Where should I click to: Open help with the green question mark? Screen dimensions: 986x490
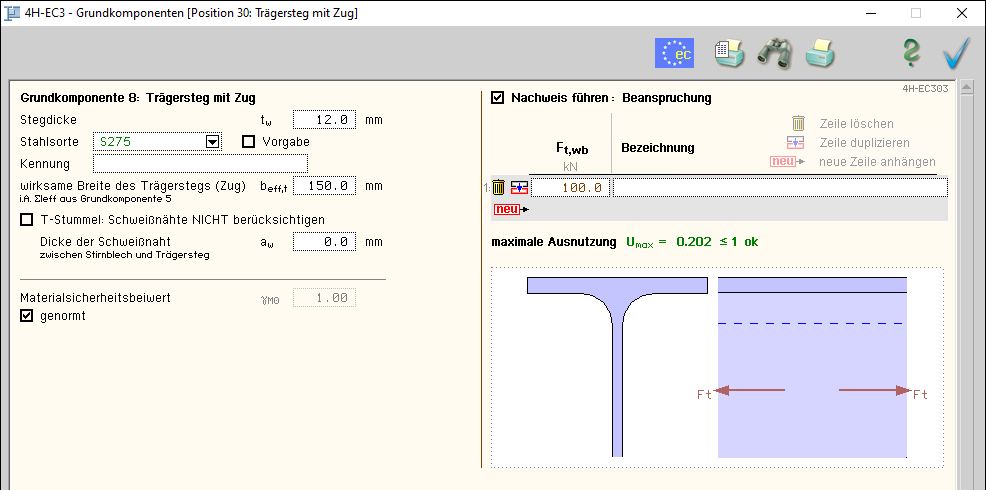coord(911,52)
